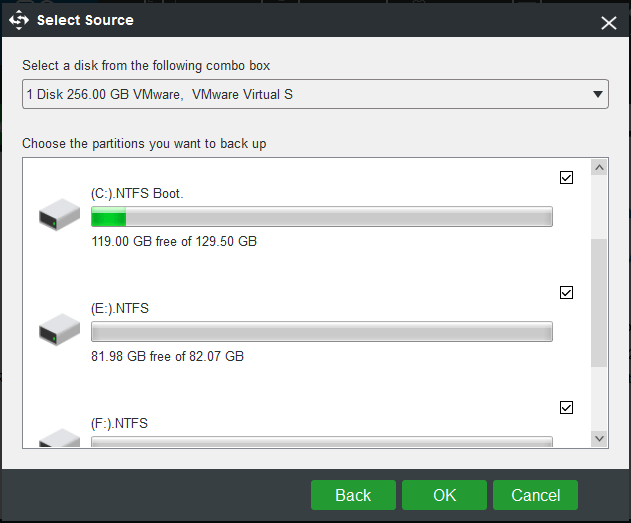
Task: Uncheck the (F:) NTFS partition checkbox
Action: coord(566,408)
